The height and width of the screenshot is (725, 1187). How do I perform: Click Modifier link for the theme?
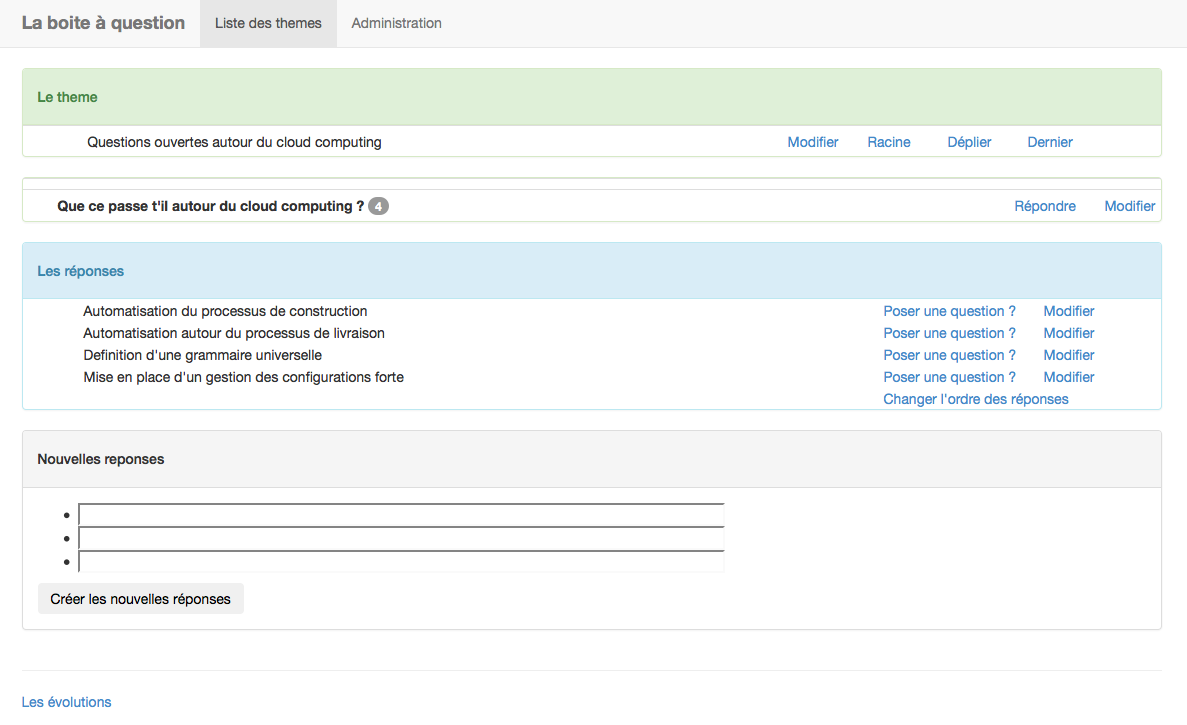[x=812, y=142]
